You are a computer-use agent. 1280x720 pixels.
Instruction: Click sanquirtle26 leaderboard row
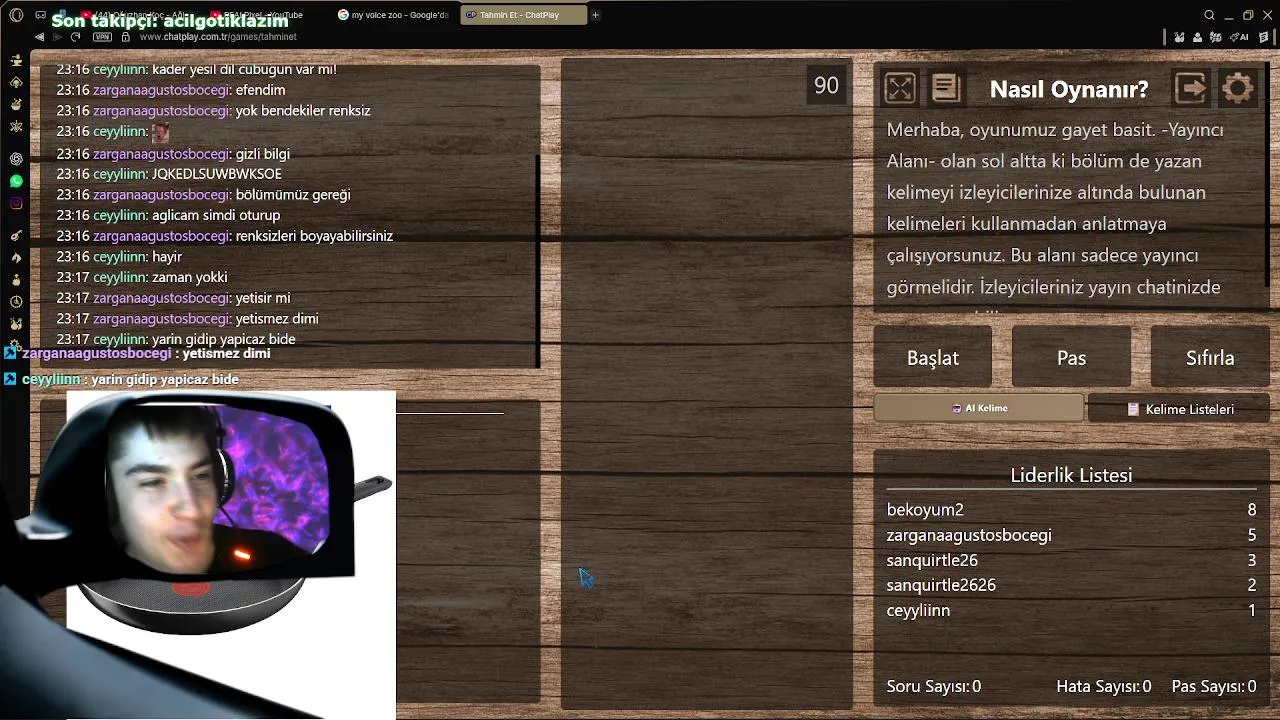point(1071,560)
